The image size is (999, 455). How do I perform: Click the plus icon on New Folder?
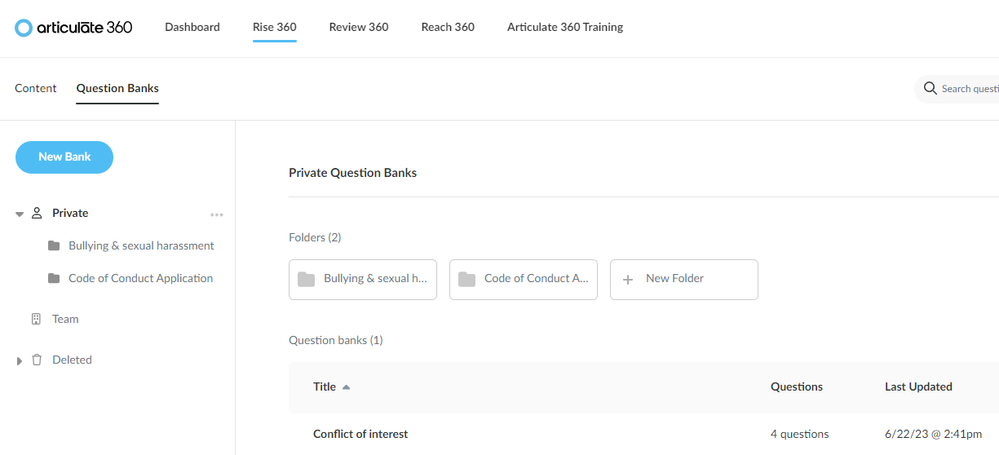coord(628,279)
